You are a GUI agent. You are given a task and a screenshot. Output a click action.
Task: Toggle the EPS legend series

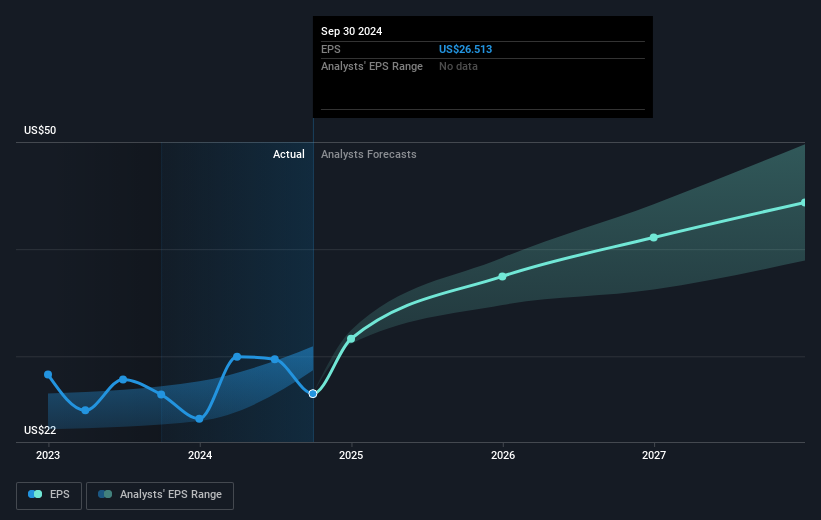click(49, 495)
